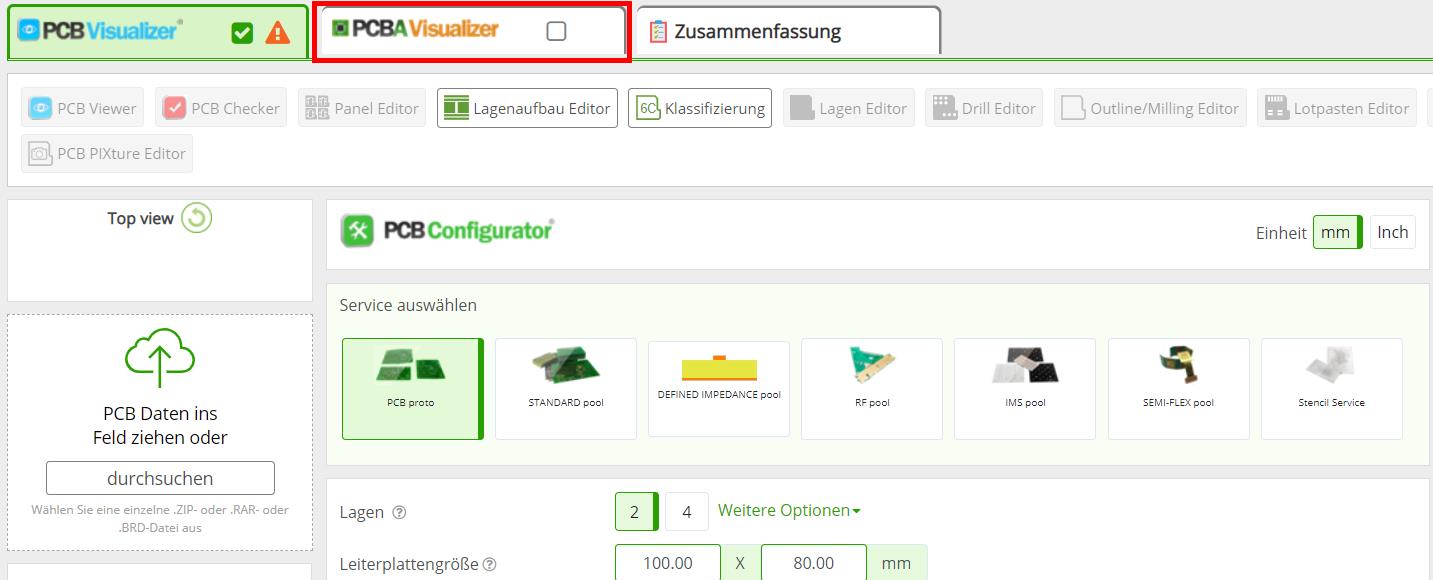The height and width of the screenshot is (580, 1433).
Task: Switch to the Zusammenfassung tab
Action: point(788,31)
